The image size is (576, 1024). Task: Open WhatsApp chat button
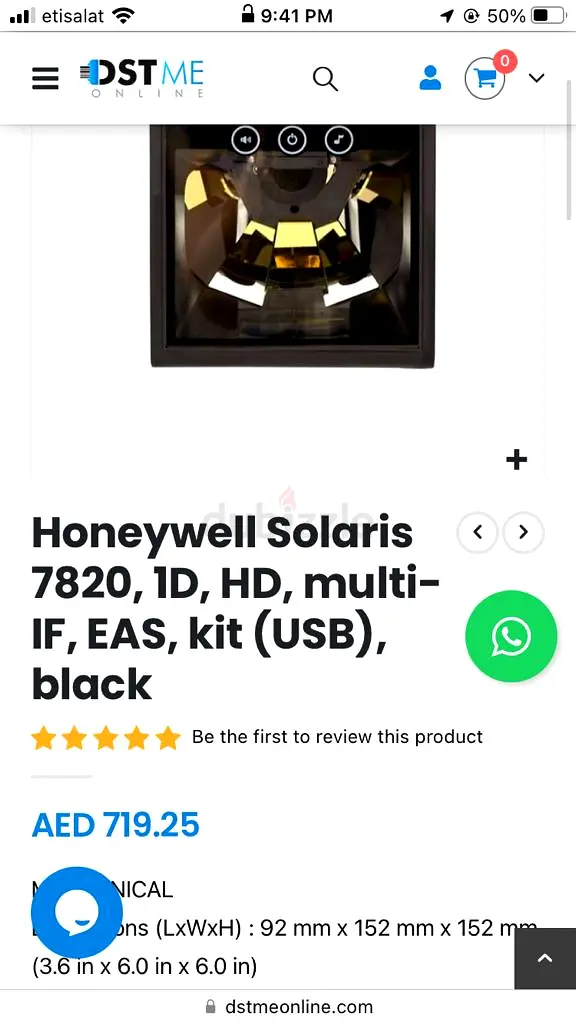pos(511,636)
